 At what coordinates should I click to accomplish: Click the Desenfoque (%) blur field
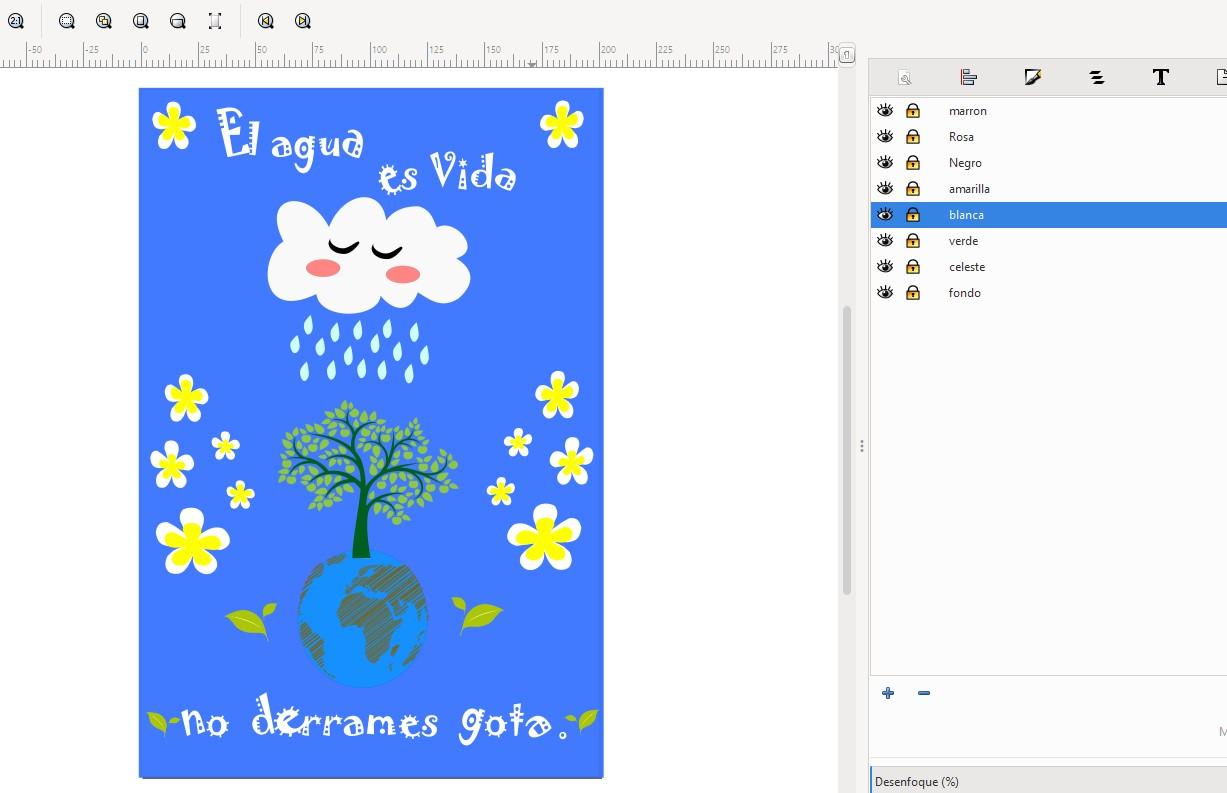tap(1049, 781)
